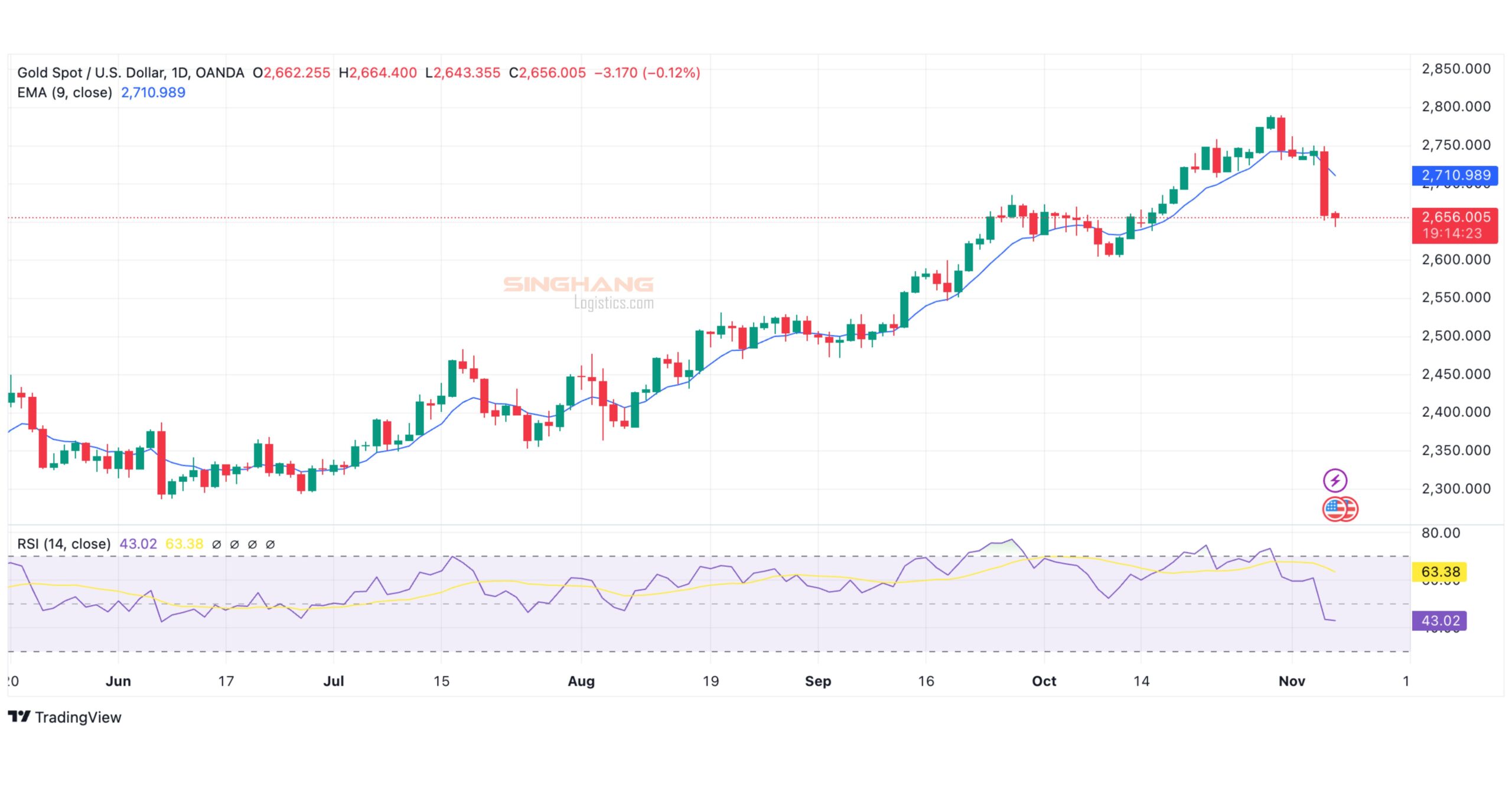The width and height of the screenshot is (1512, 789).
Task: Click the purple 43.02 RSI axis tag
Action: point(1440,621)
